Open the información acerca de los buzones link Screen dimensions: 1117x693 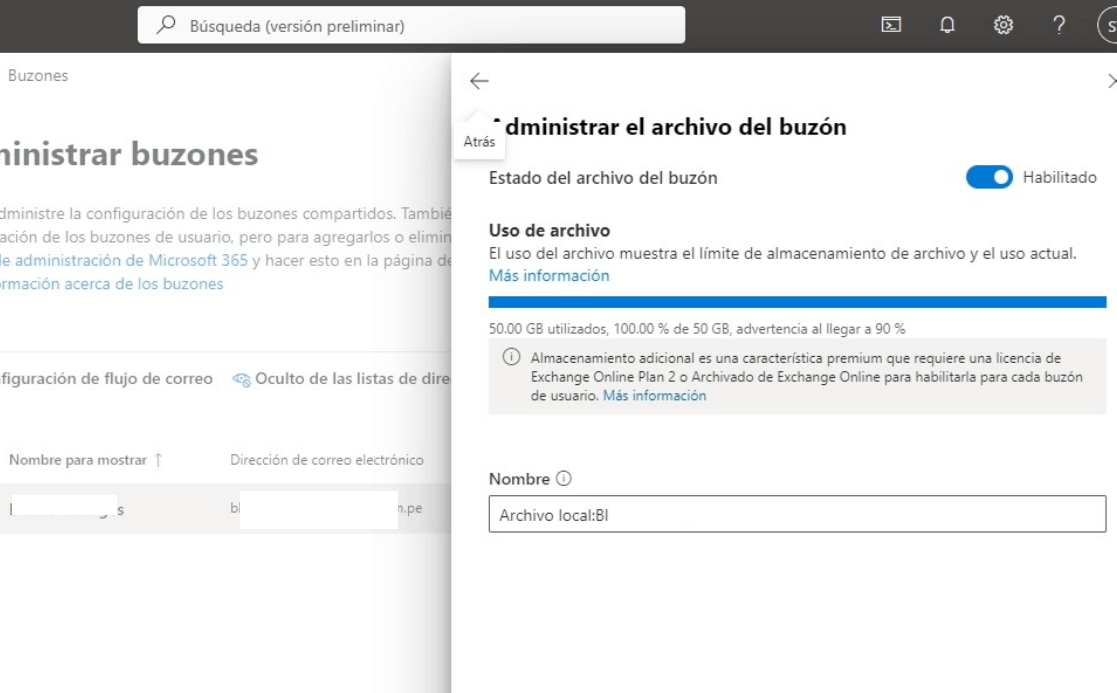[x=112, y=284]
